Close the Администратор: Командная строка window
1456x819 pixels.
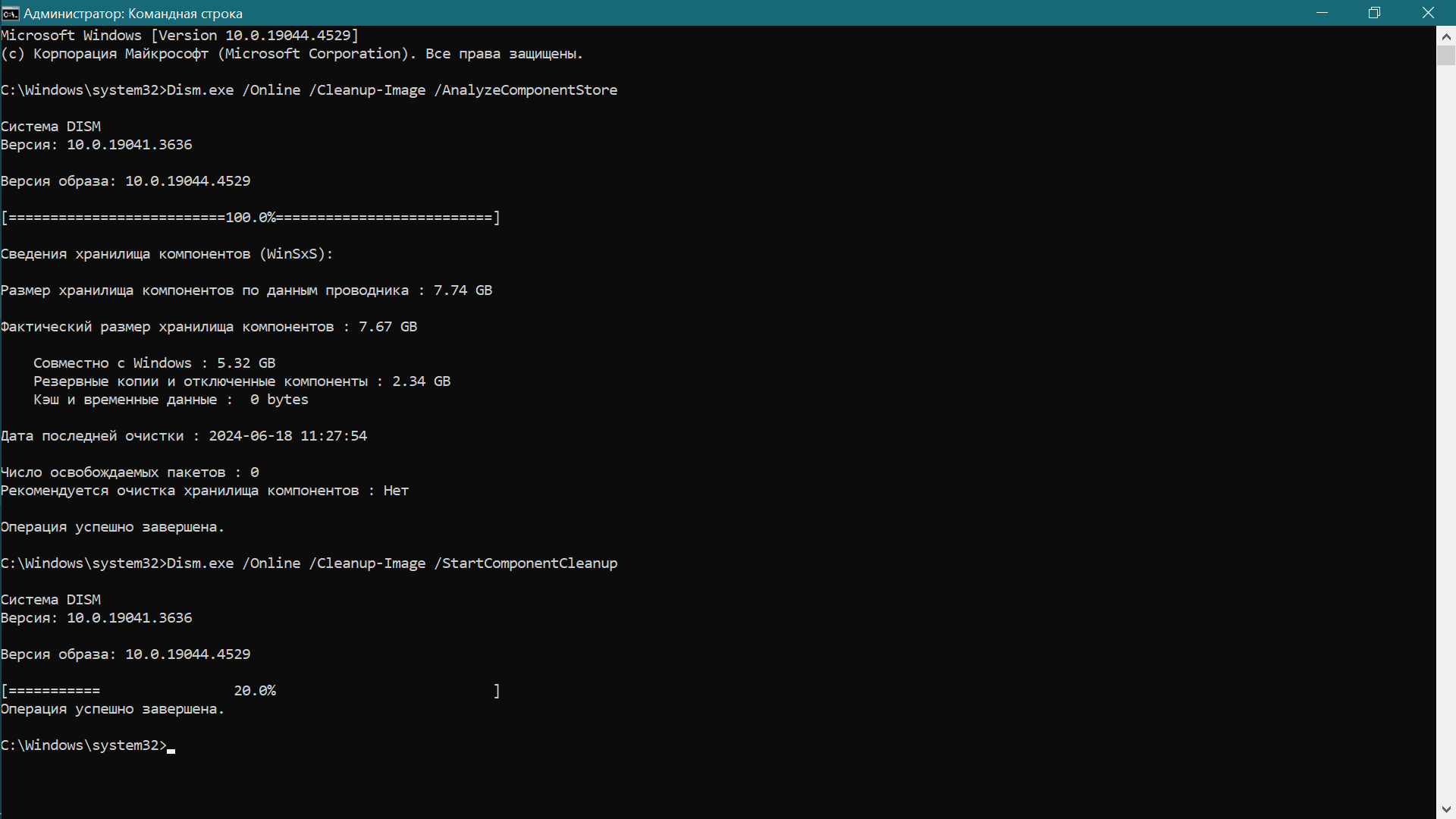pos(1428,13)
